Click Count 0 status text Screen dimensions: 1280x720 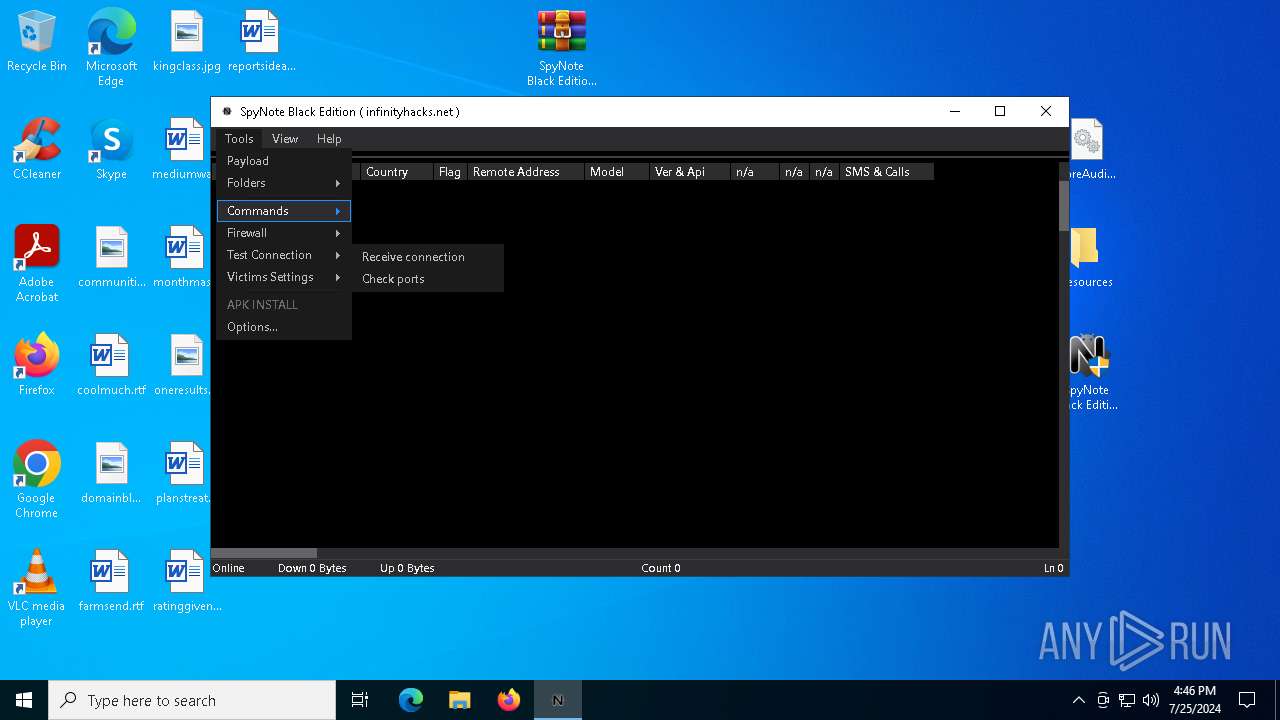[x=661, y=568]
